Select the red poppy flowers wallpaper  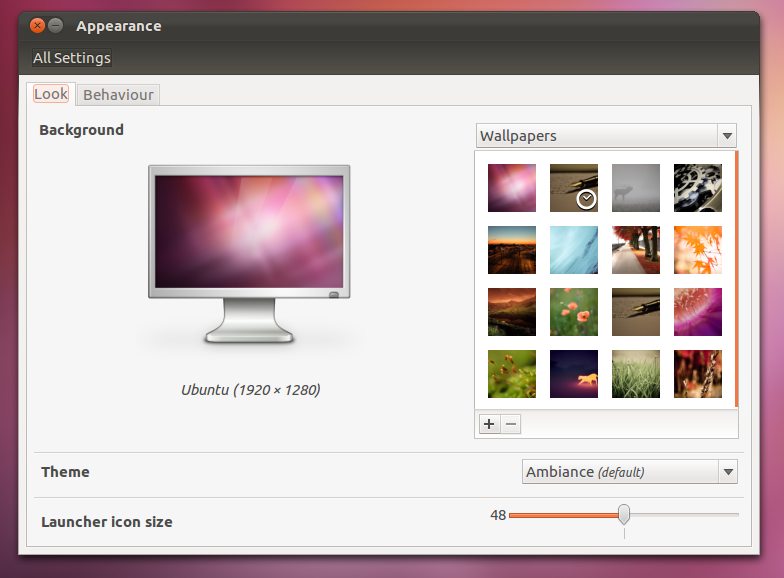click(x=574, y=312)
